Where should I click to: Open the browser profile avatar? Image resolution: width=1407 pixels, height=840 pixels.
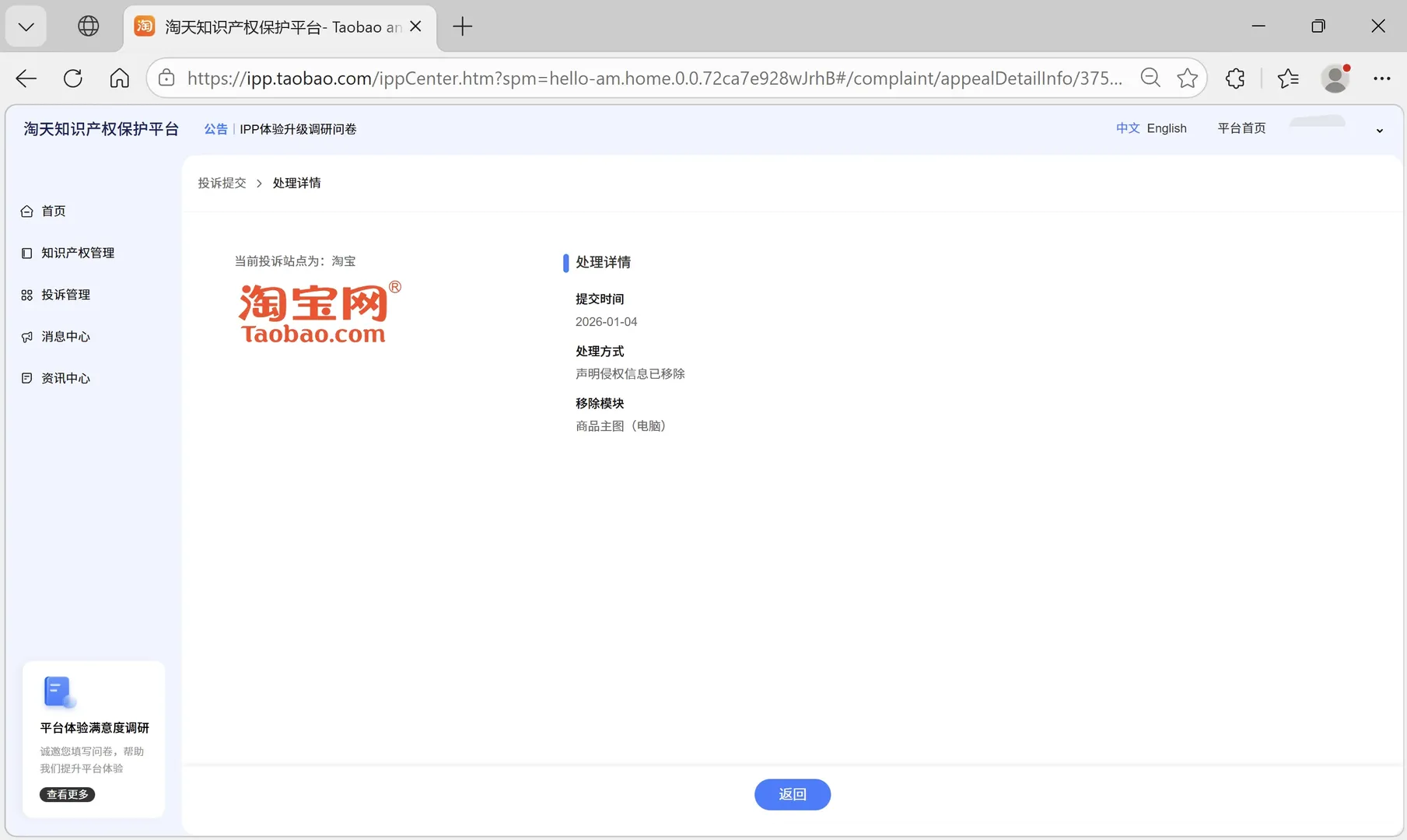1335,78
